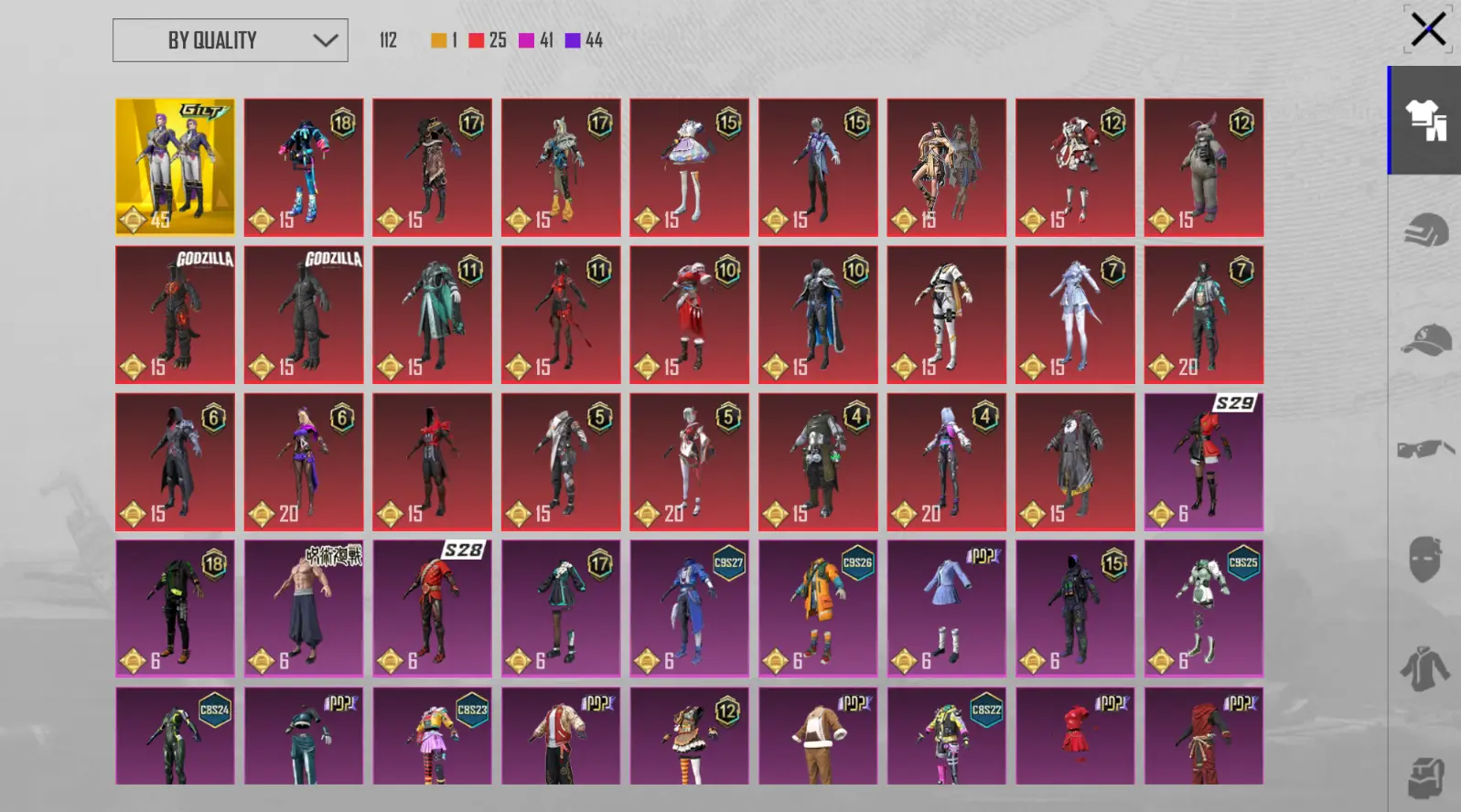Click the purple quality legend swatch
The image size is (1461, 812).
(573, 40)
